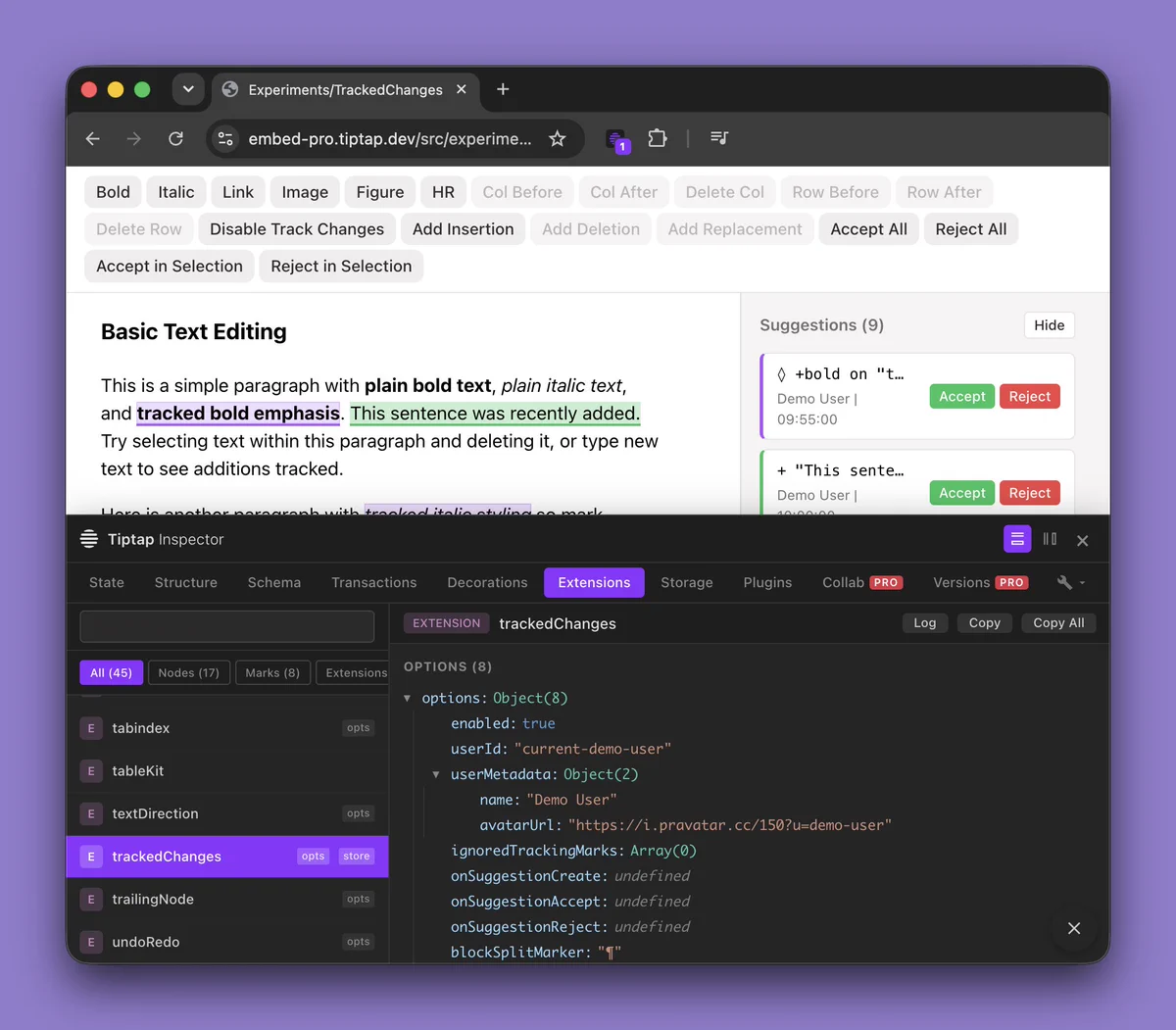Open the Tiptap extension icon with badge

coord(616,140)
